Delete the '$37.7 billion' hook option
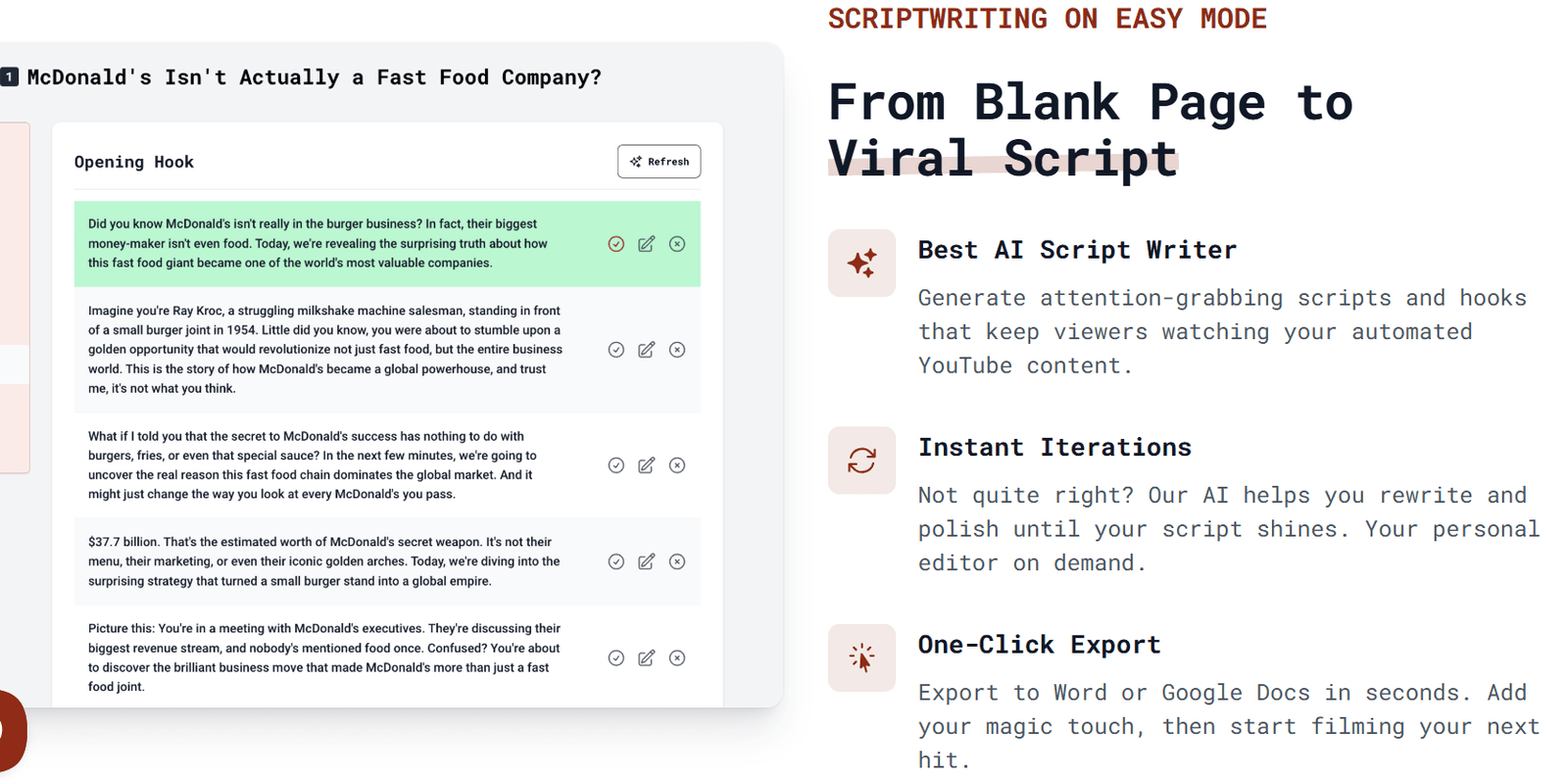 point(677,561)
